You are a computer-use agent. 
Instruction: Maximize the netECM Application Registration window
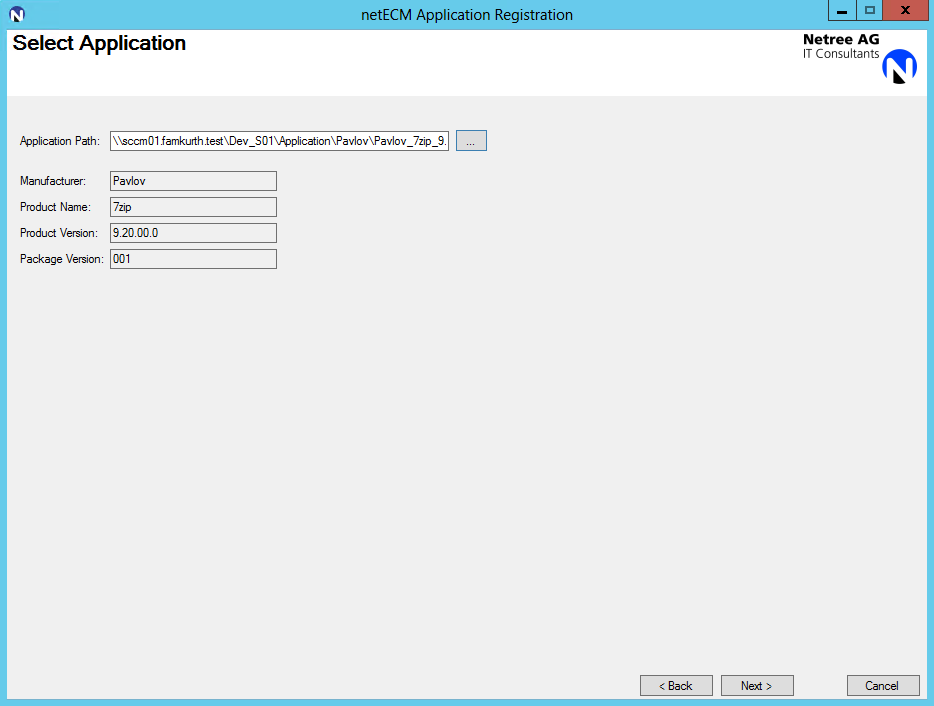pyautogui.click(x=870, y=11)
